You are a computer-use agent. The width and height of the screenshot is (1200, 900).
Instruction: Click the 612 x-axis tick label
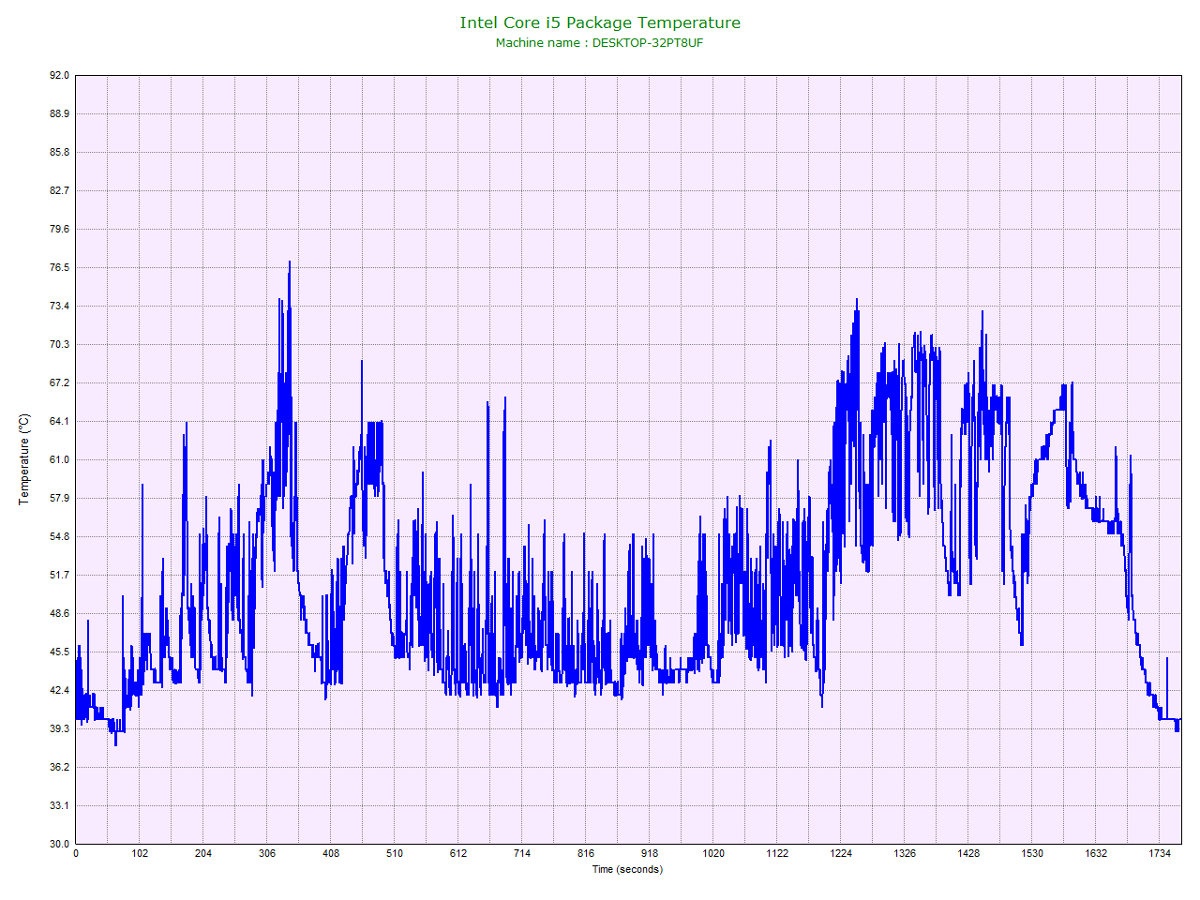tap(458, 854)
